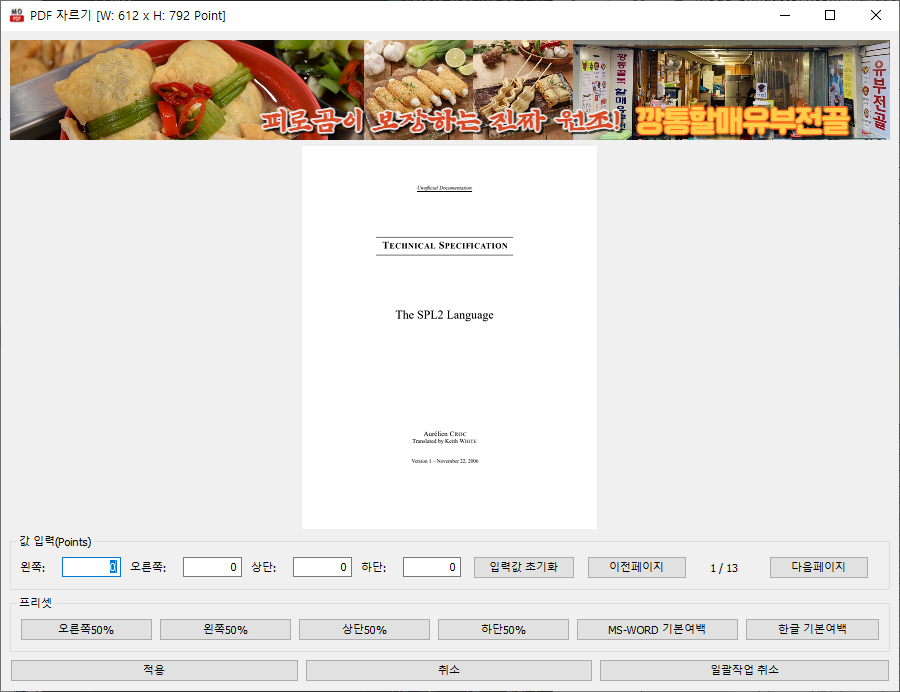Click the 하단 (bottom) value input field
The height and width of the screenshot is (692, 900).
432,567
